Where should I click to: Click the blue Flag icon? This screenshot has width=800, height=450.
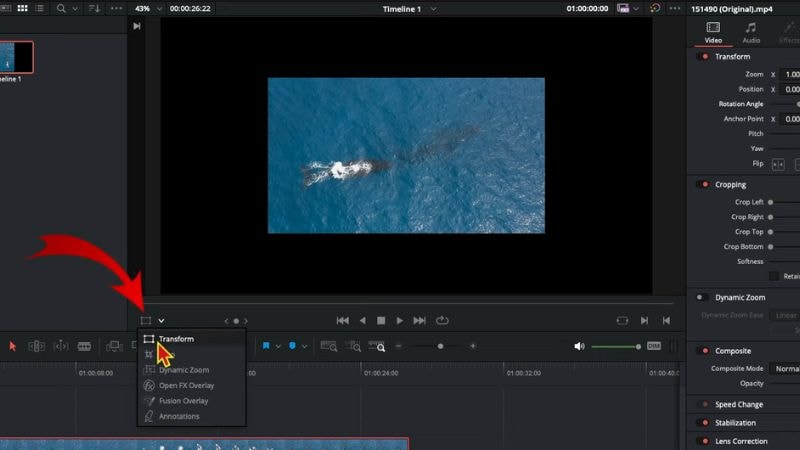click(266, 346)
